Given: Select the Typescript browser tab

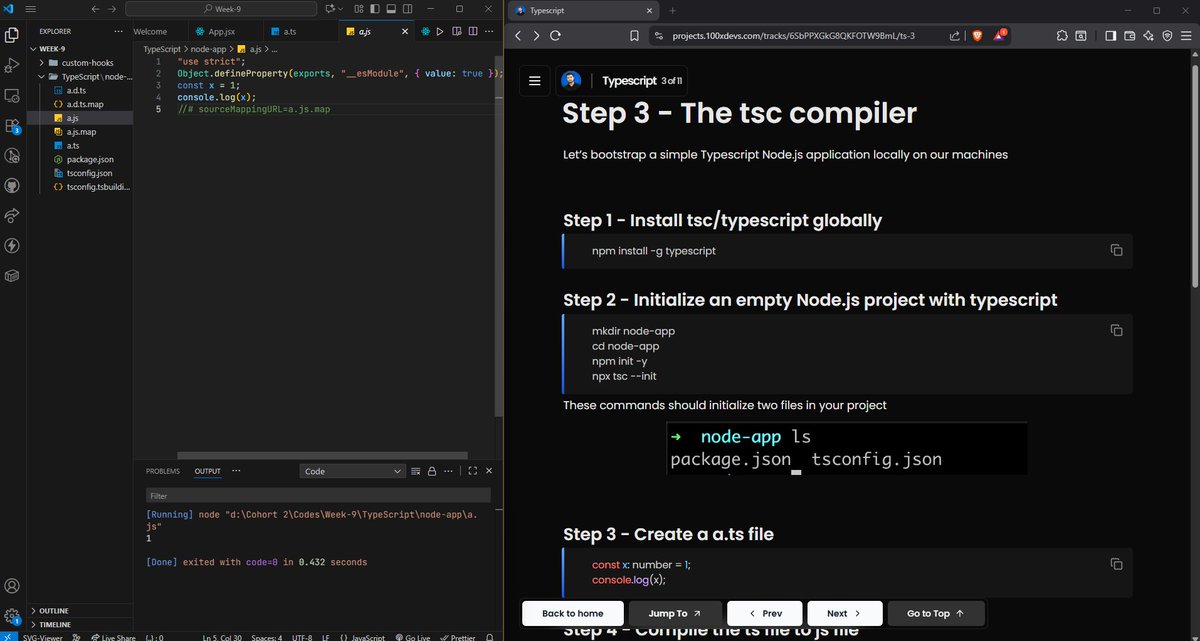Looking at the screenshot, I should tap(584, 10).
